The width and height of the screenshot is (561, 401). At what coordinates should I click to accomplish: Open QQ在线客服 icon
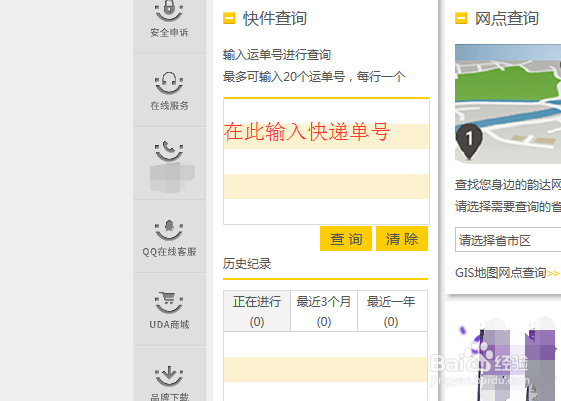(169, 230)
